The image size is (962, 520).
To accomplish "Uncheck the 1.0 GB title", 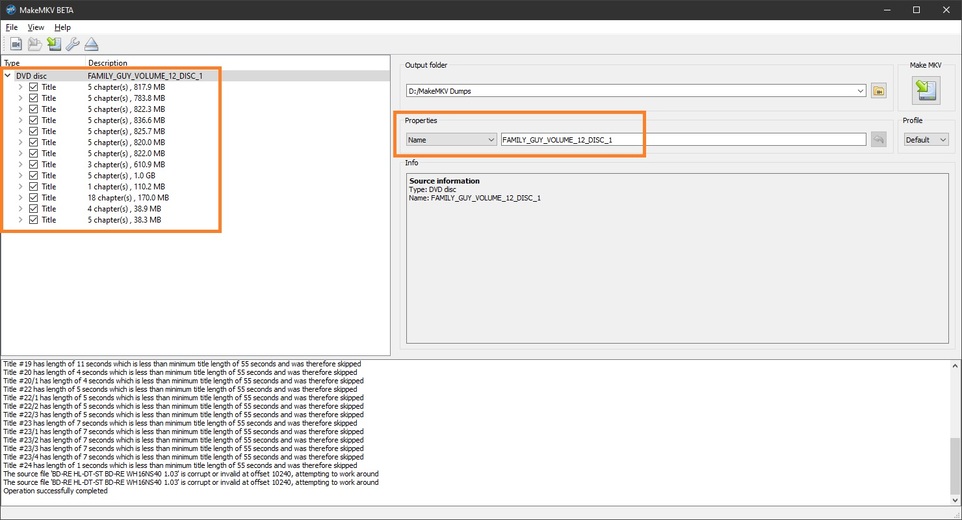I will (x=33, y=175).
